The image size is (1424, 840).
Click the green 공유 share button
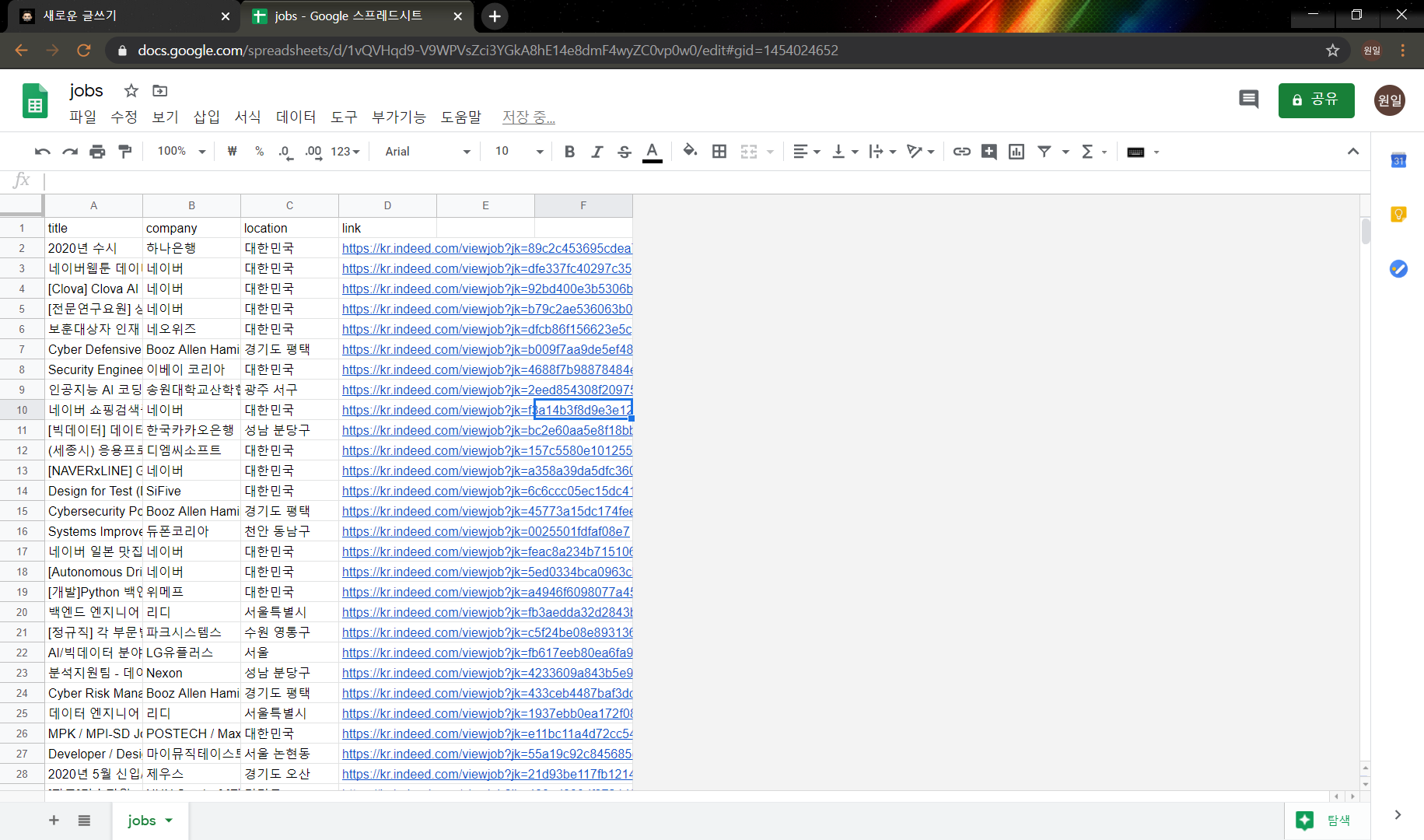[x=1316, y=100]
